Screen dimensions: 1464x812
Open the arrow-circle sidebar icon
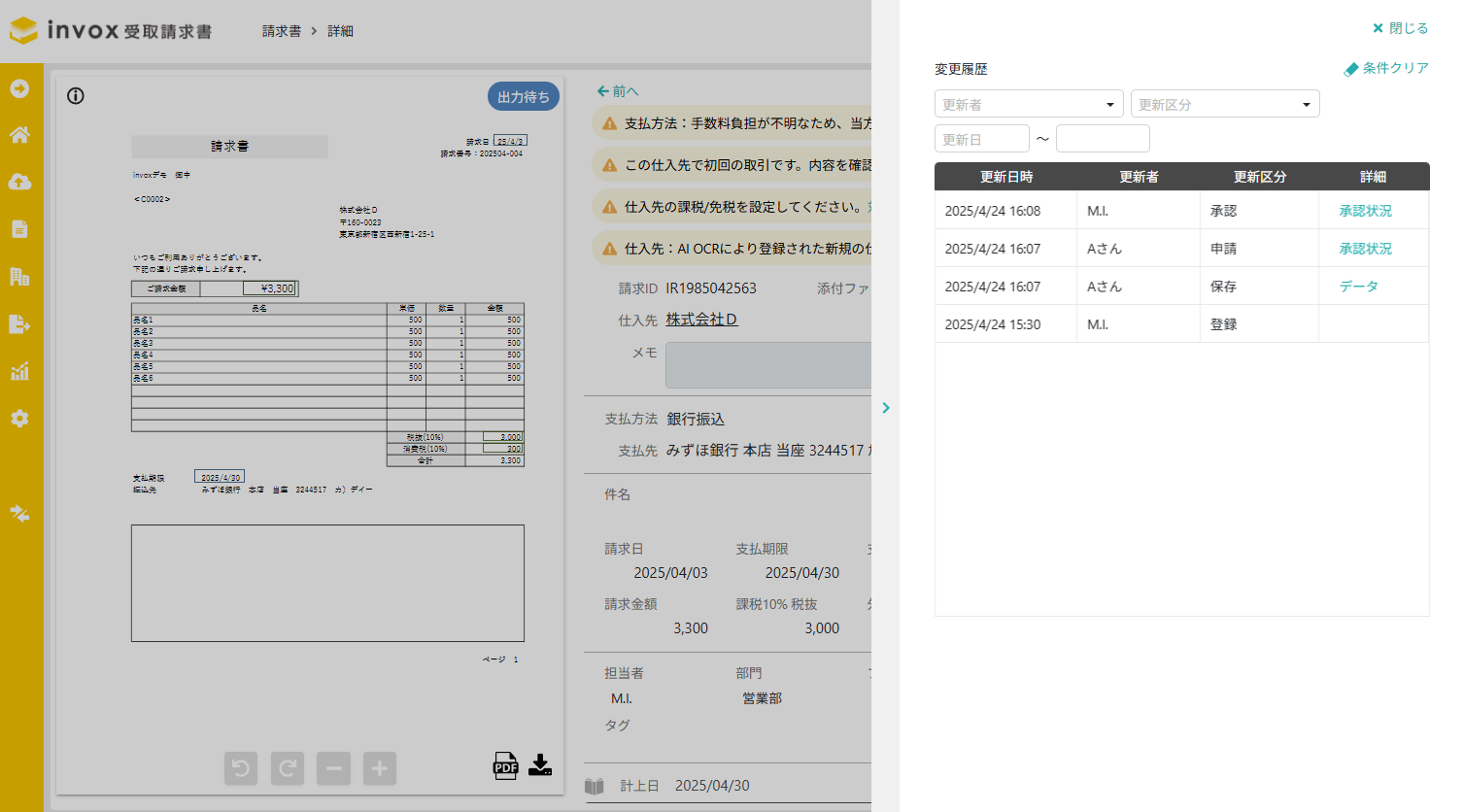pos(19,88)
